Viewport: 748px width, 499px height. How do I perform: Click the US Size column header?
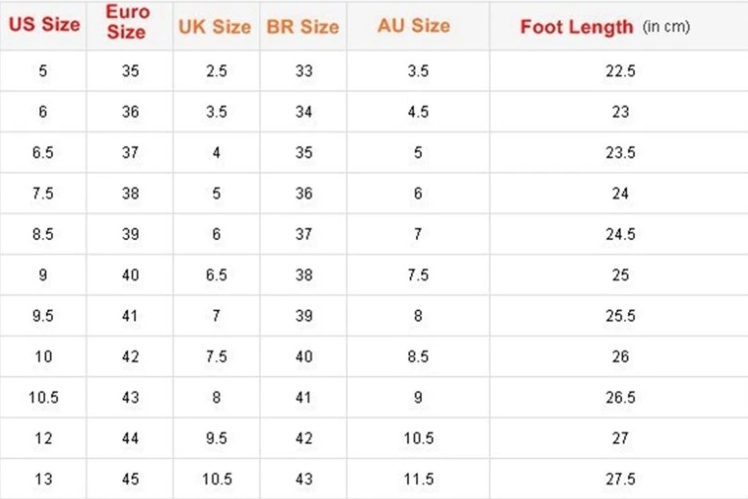[x=43, y=26]
